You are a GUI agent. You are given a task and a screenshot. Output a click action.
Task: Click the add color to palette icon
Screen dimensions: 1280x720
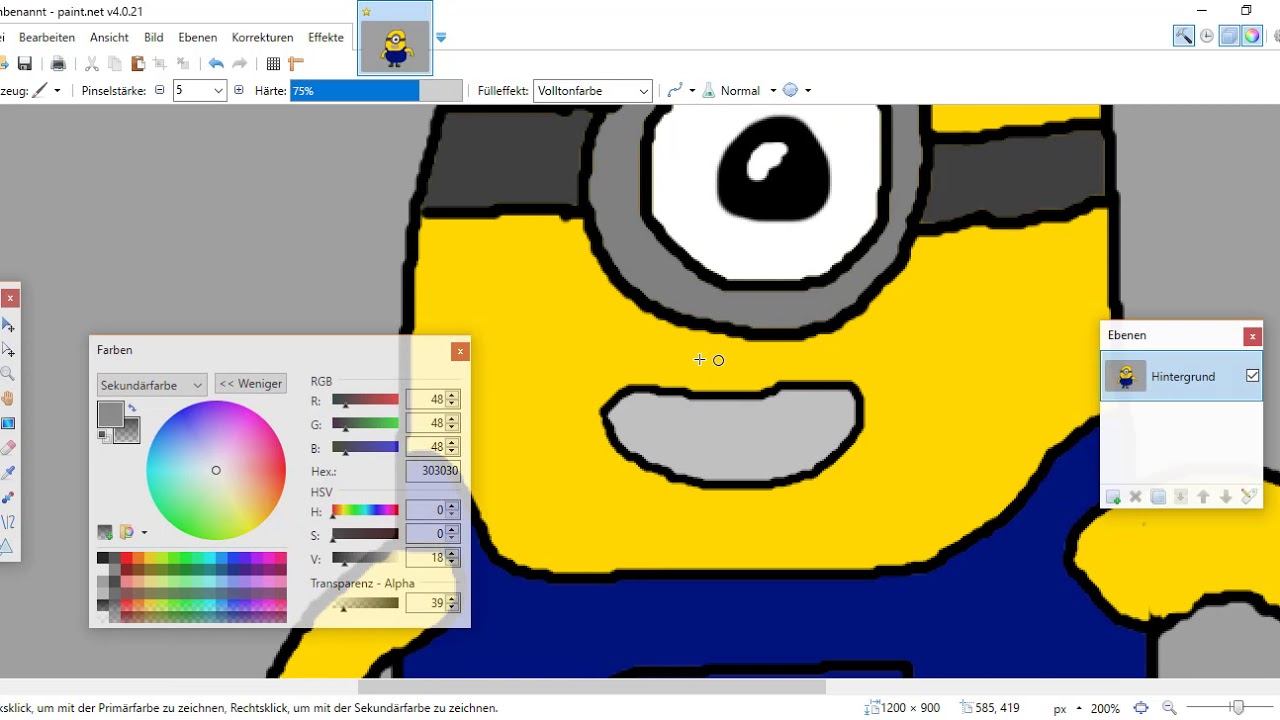[x=105, y=532]
